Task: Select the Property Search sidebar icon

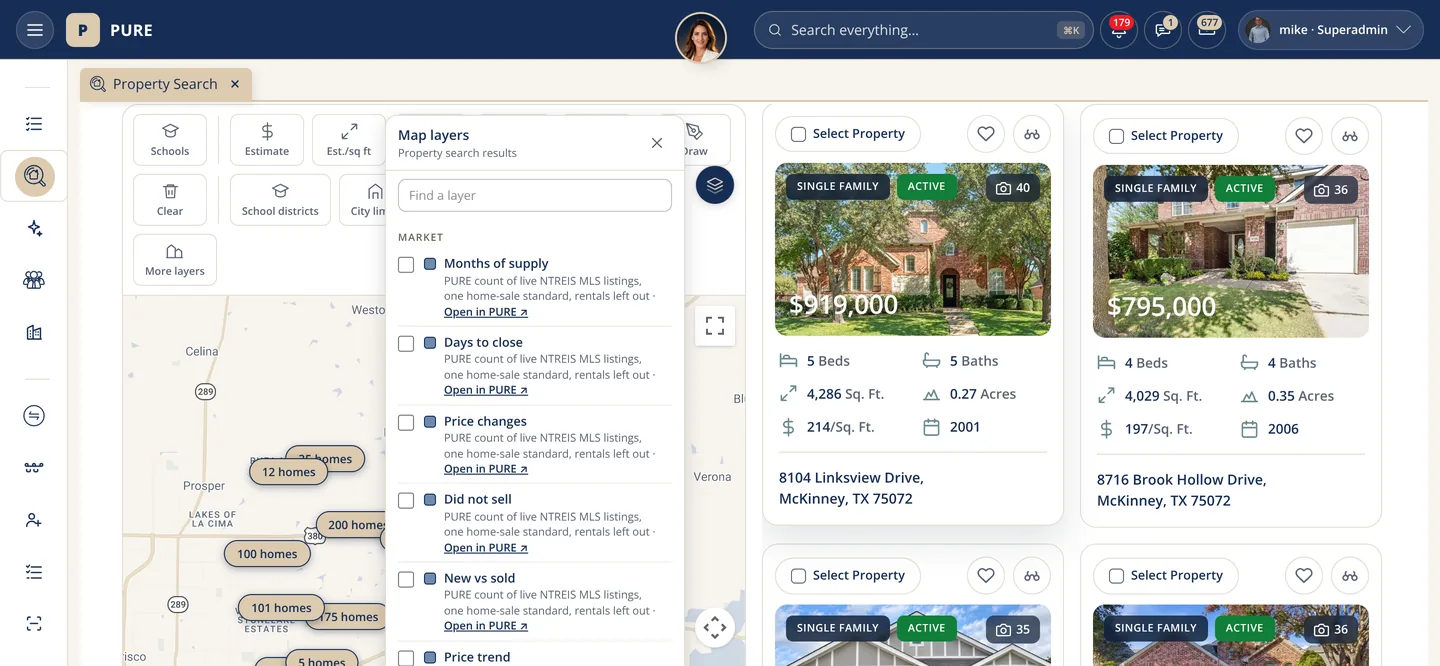Action: tap(34, 177)
